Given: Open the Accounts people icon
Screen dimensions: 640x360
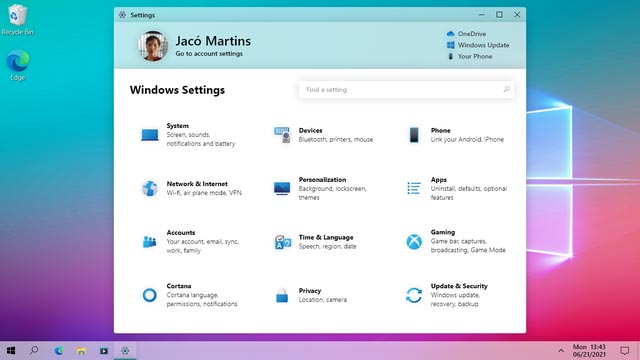Looking at the screenshot, I should 150,242.
